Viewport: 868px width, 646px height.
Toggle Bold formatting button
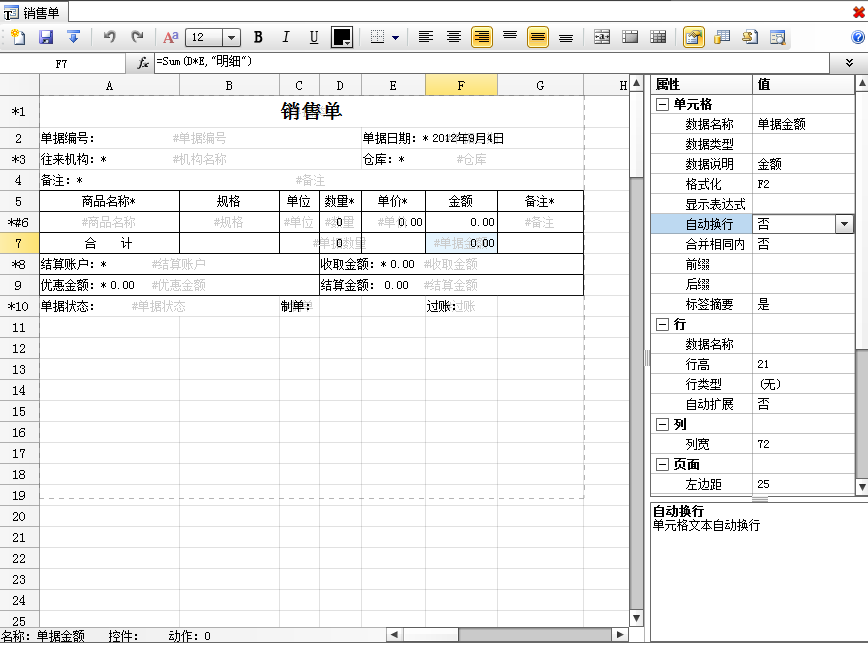coord(258,37)
